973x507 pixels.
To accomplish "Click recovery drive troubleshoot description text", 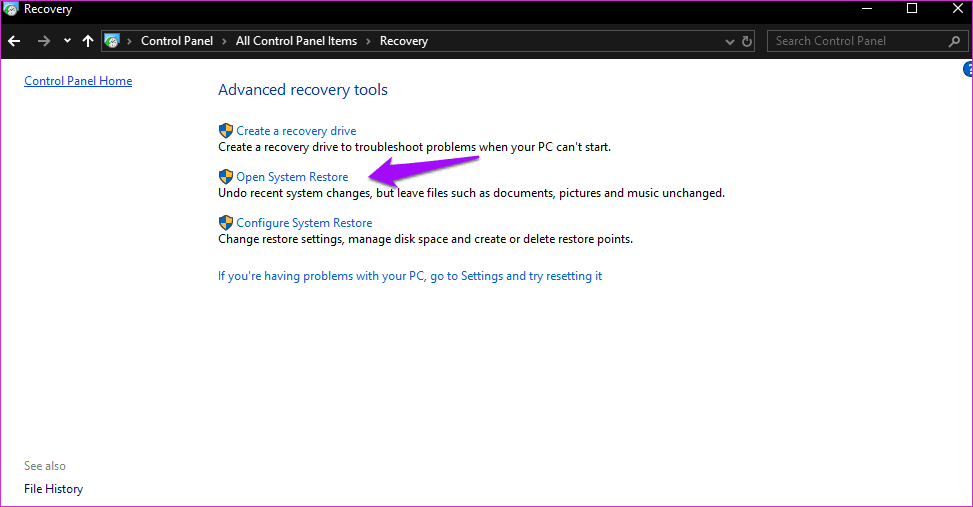I will pyautogui.click(x=415, y=147).
